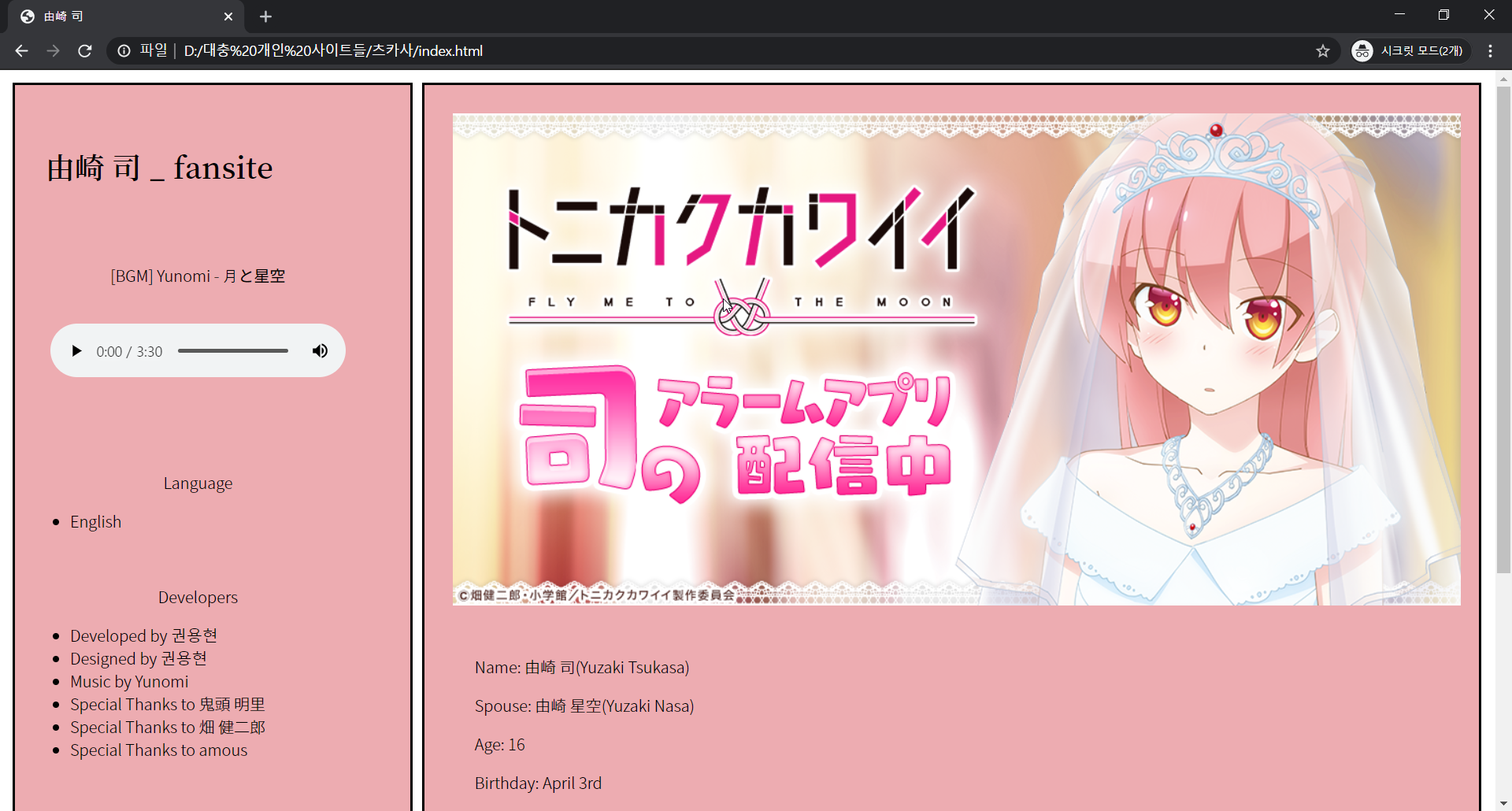View site information icon in address bar
This screenshot has height=811, width=1512.
124,50
